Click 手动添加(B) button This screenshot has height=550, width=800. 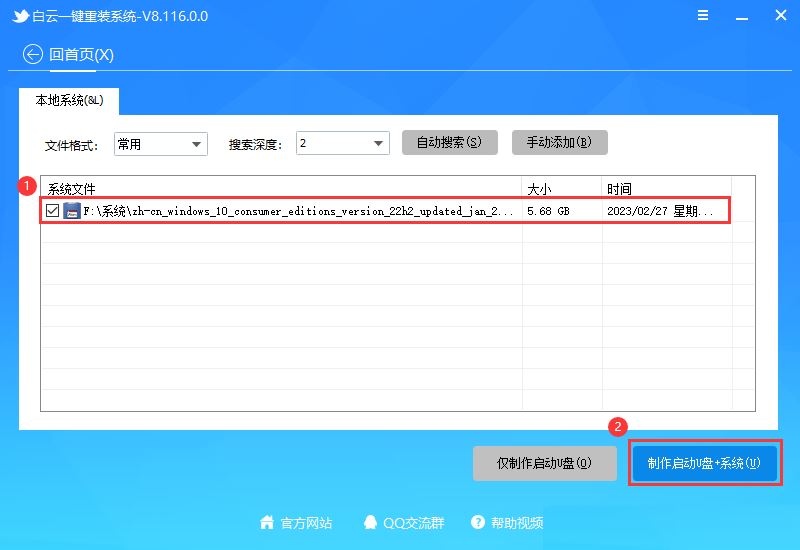coord(560,142)
